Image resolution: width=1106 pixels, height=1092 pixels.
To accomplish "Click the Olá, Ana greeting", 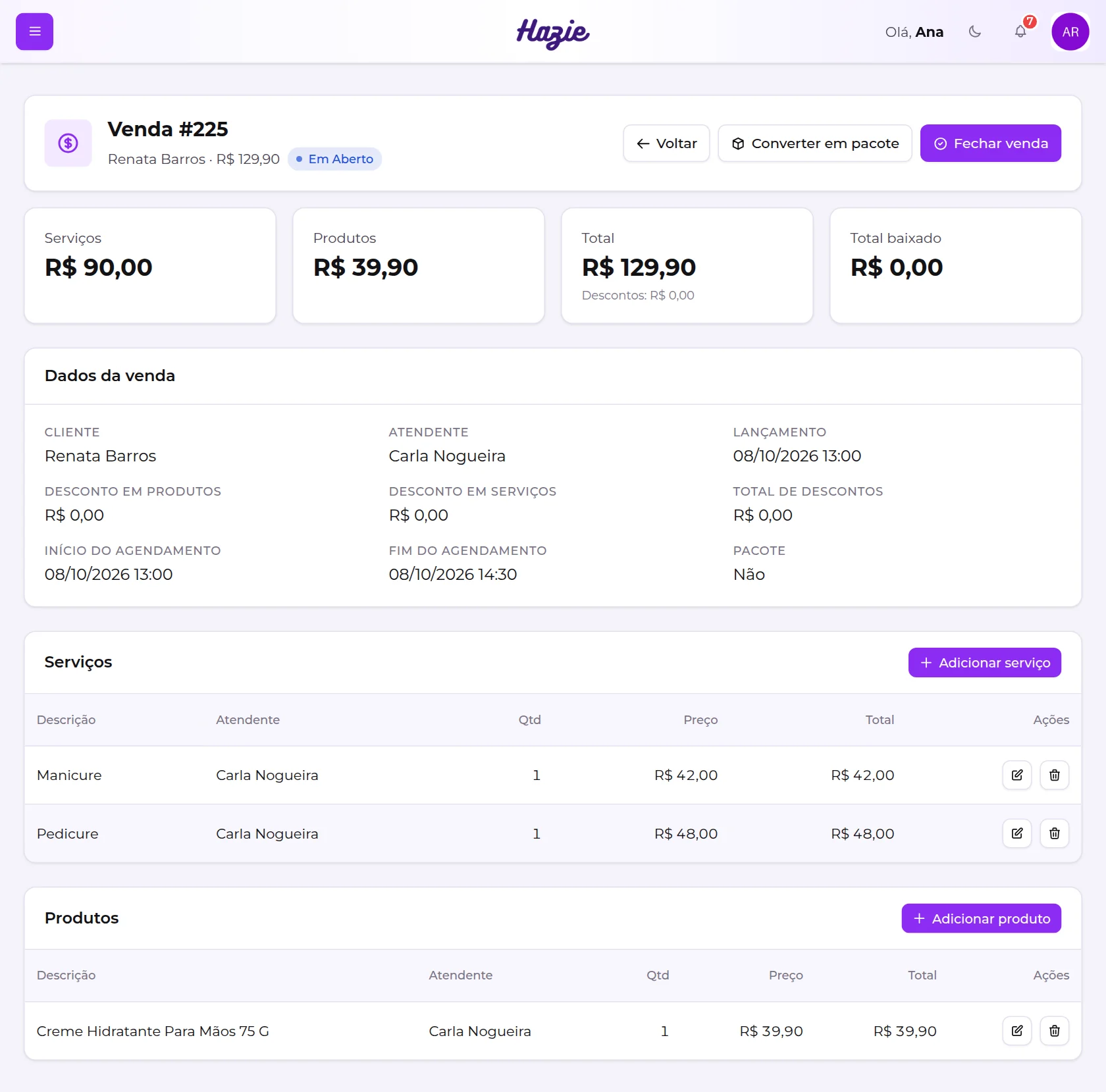I will (x=914, y=32).
